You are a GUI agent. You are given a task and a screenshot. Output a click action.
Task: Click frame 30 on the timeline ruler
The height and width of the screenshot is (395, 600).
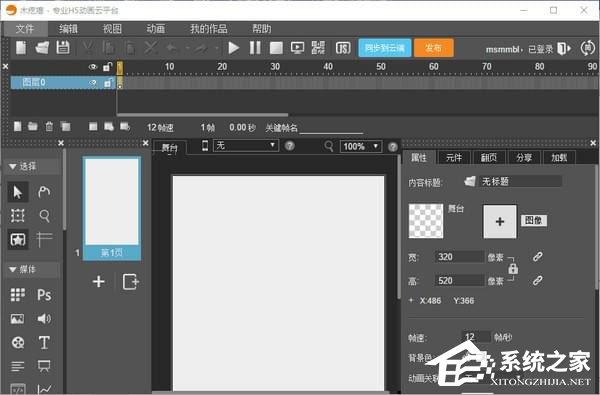(275, 67)
